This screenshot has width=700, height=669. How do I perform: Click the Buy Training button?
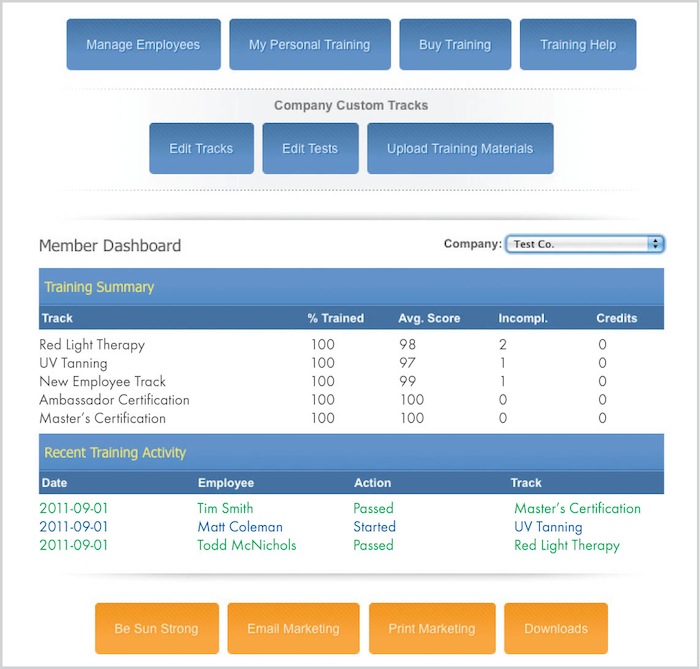455,45
